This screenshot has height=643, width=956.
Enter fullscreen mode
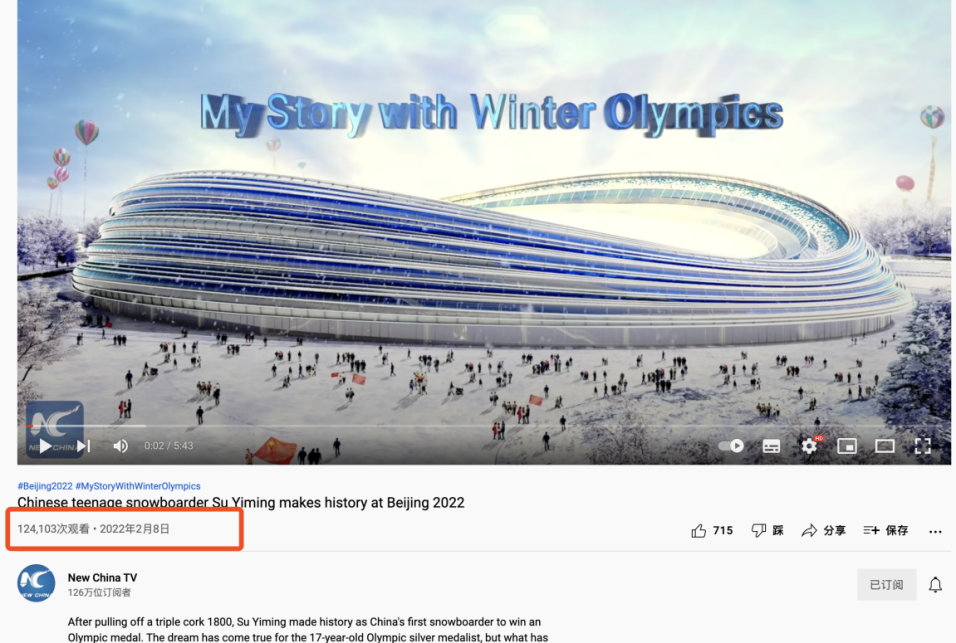click(x=922, y=446)
